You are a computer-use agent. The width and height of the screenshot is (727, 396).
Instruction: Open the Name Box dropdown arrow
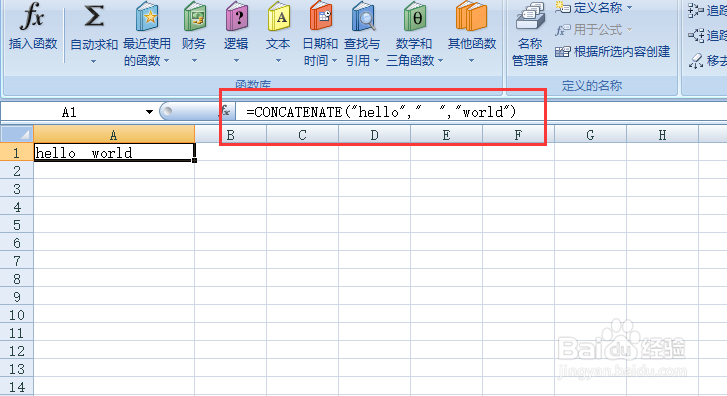coord(149,112)
